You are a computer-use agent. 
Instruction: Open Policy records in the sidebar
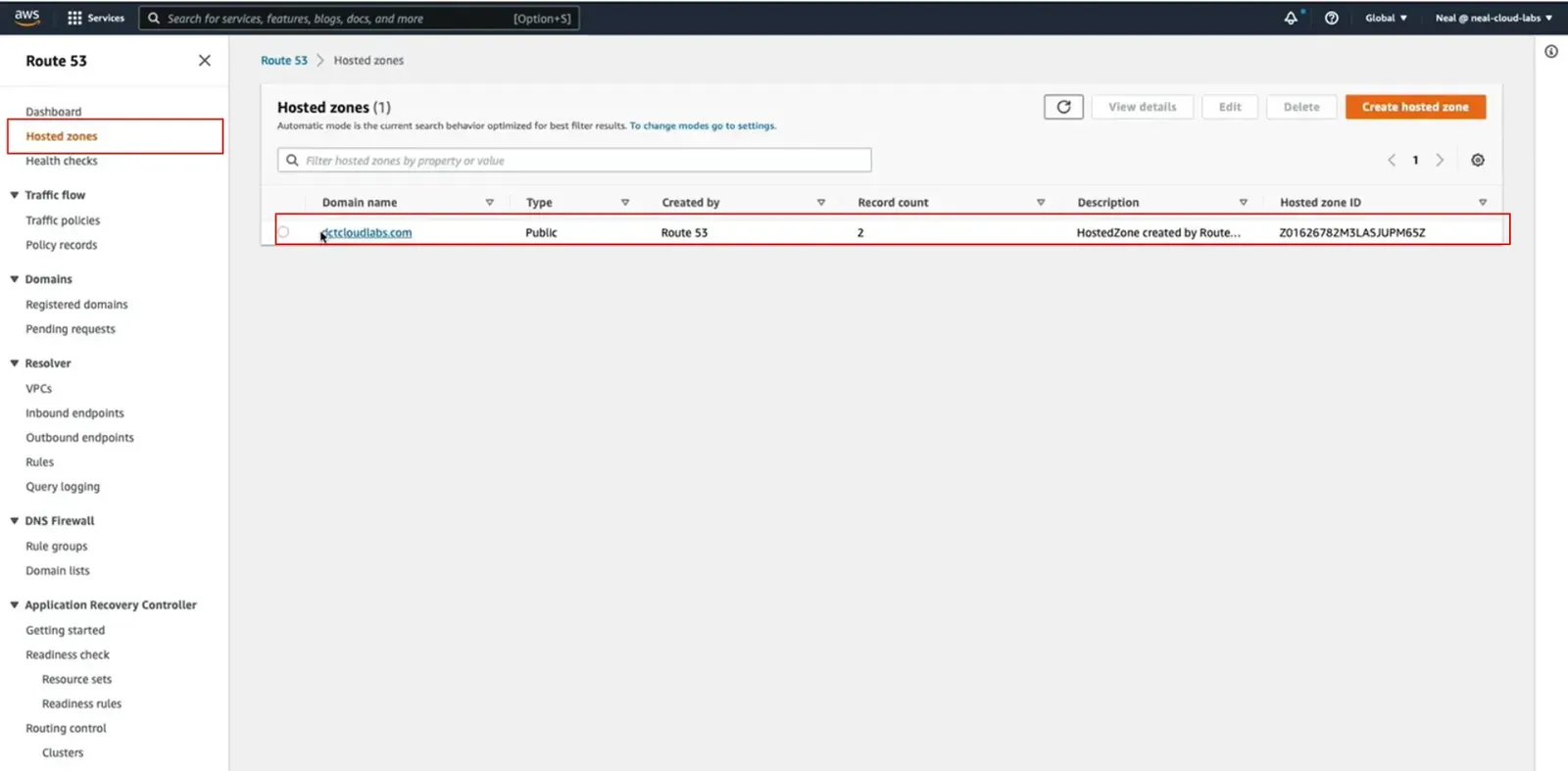pos(62,245)
